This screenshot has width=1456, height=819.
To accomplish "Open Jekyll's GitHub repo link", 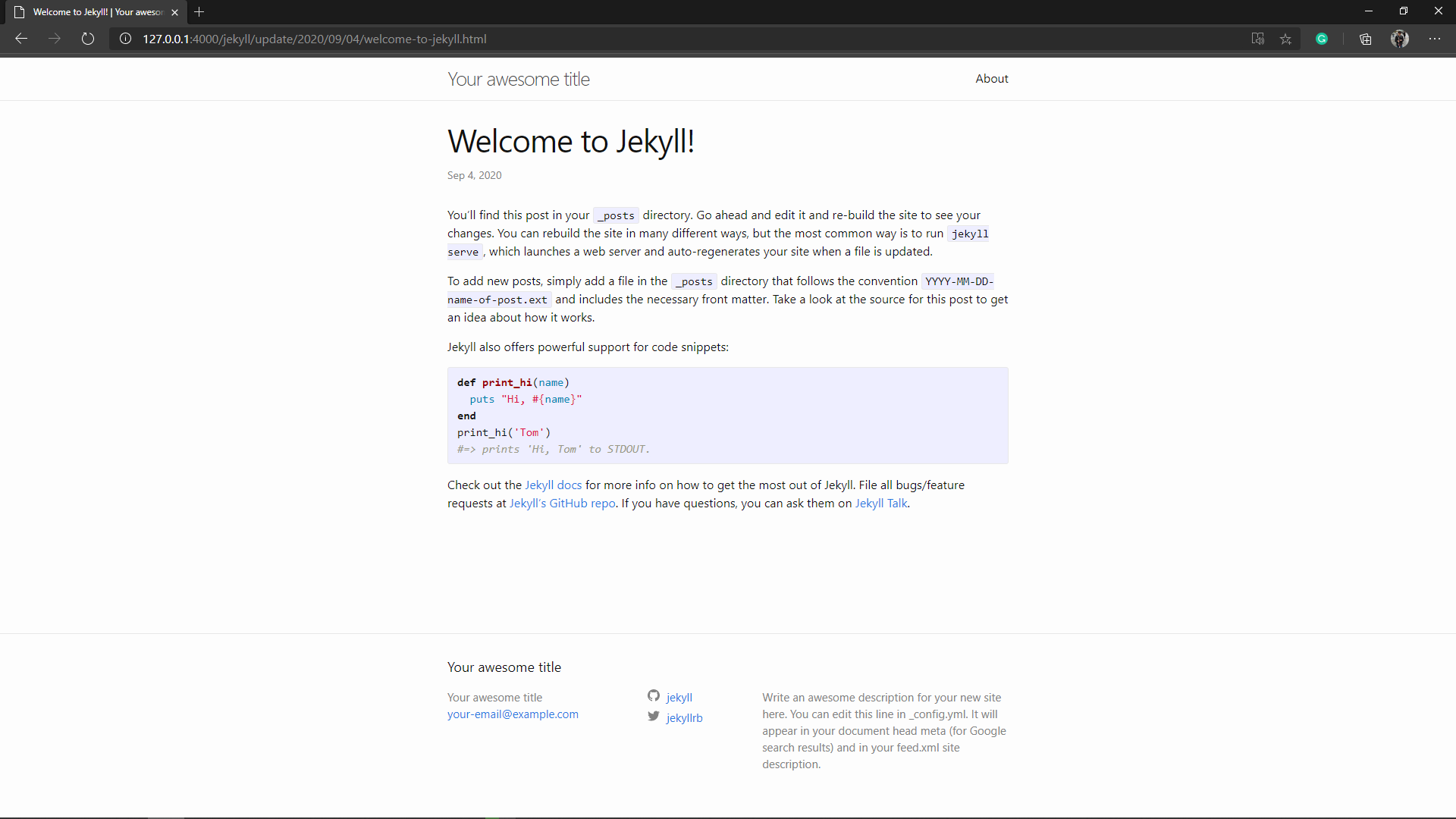I will coord(563,504).
